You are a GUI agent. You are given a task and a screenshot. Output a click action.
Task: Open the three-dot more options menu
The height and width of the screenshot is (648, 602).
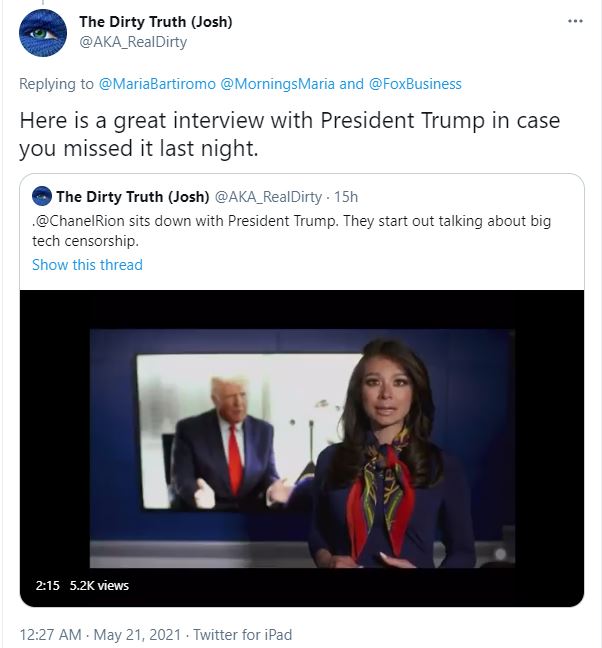coord(575,21)
